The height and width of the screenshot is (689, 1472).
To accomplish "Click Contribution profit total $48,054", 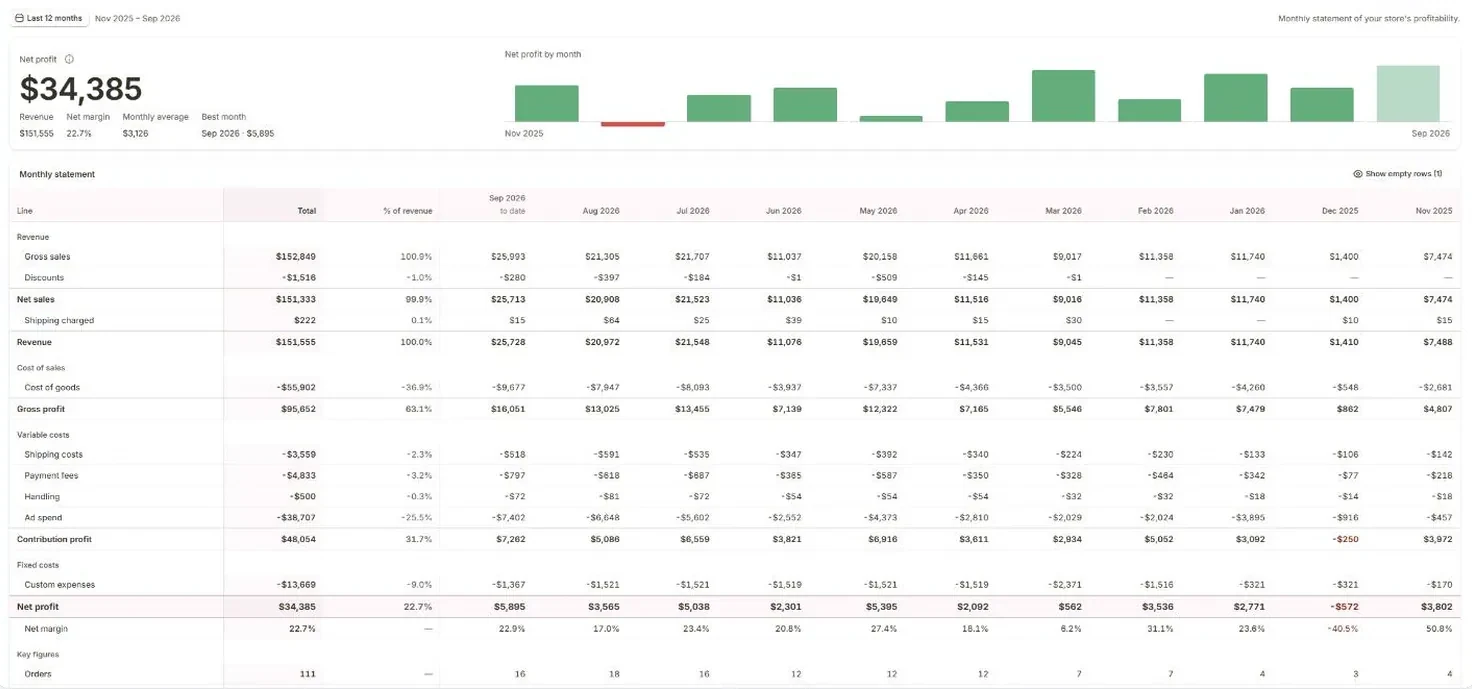I will tap(298, 539).
